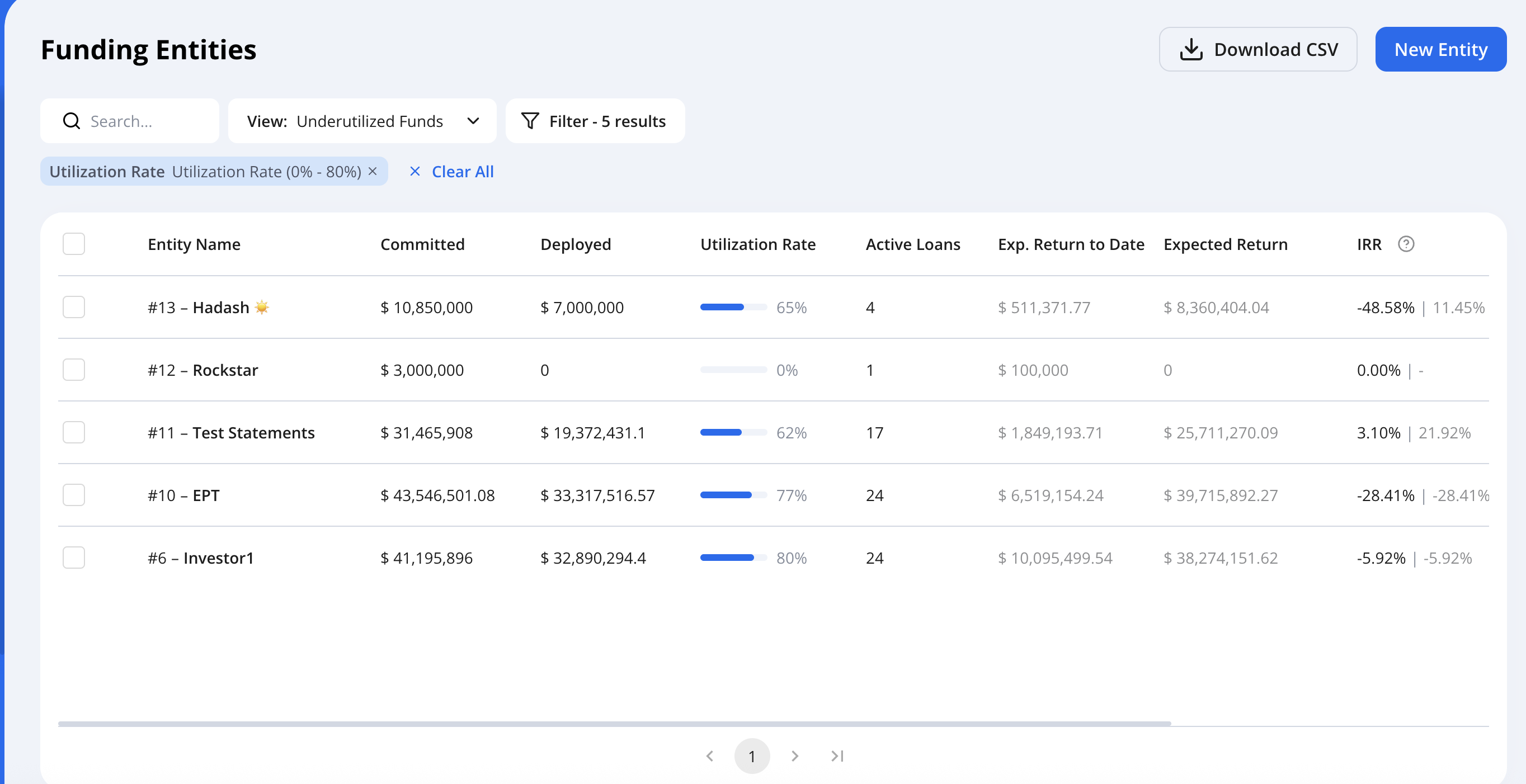Click the download icon in Download CSV

[x=1191, y=49]
